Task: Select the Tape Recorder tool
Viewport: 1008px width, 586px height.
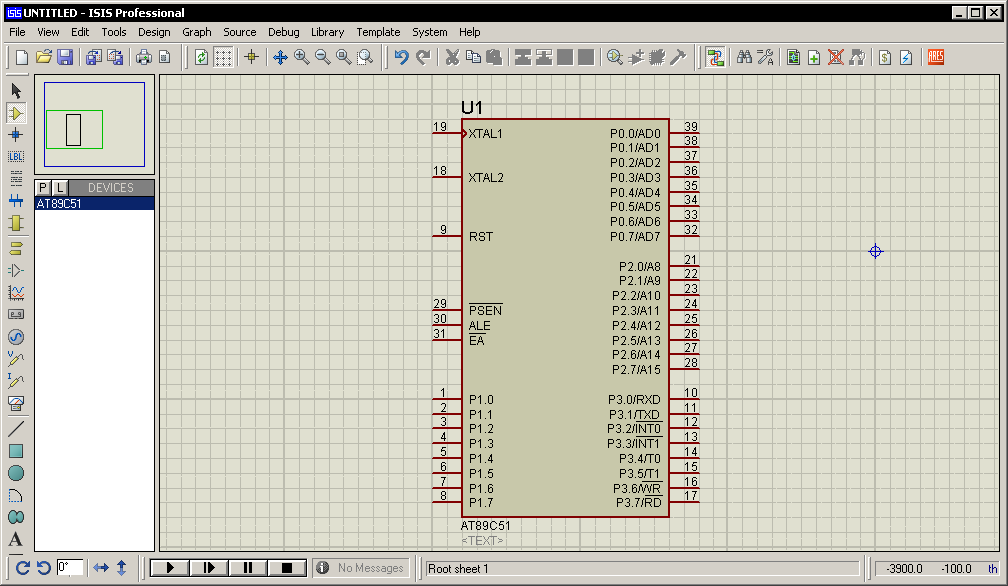Action: click(16, 314)
